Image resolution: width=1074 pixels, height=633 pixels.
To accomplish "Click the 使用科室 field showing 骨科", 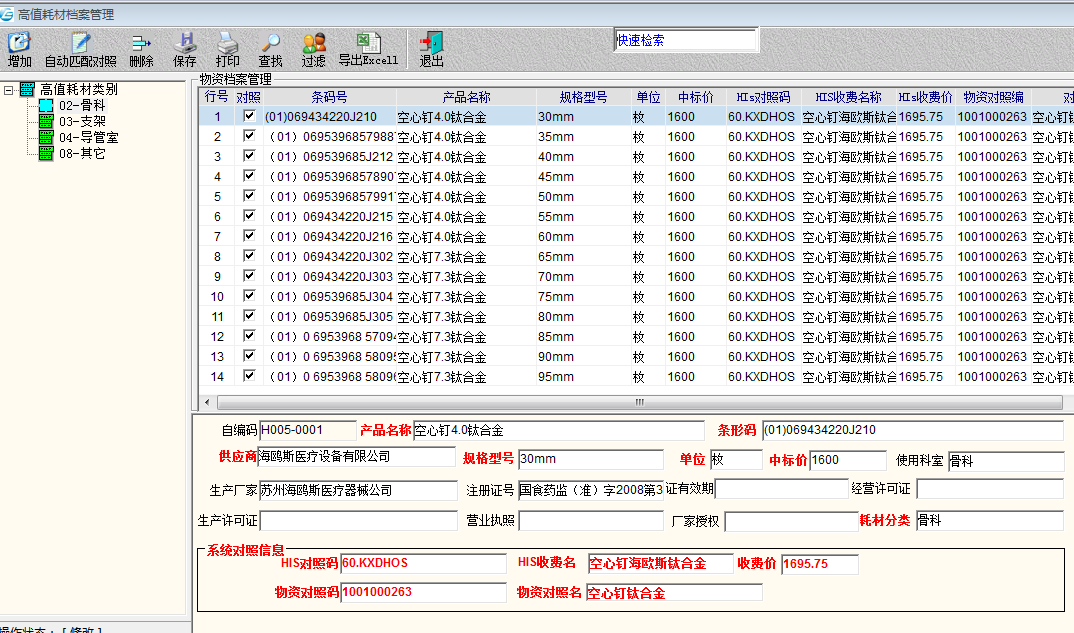I will (x=1006, y=461).
